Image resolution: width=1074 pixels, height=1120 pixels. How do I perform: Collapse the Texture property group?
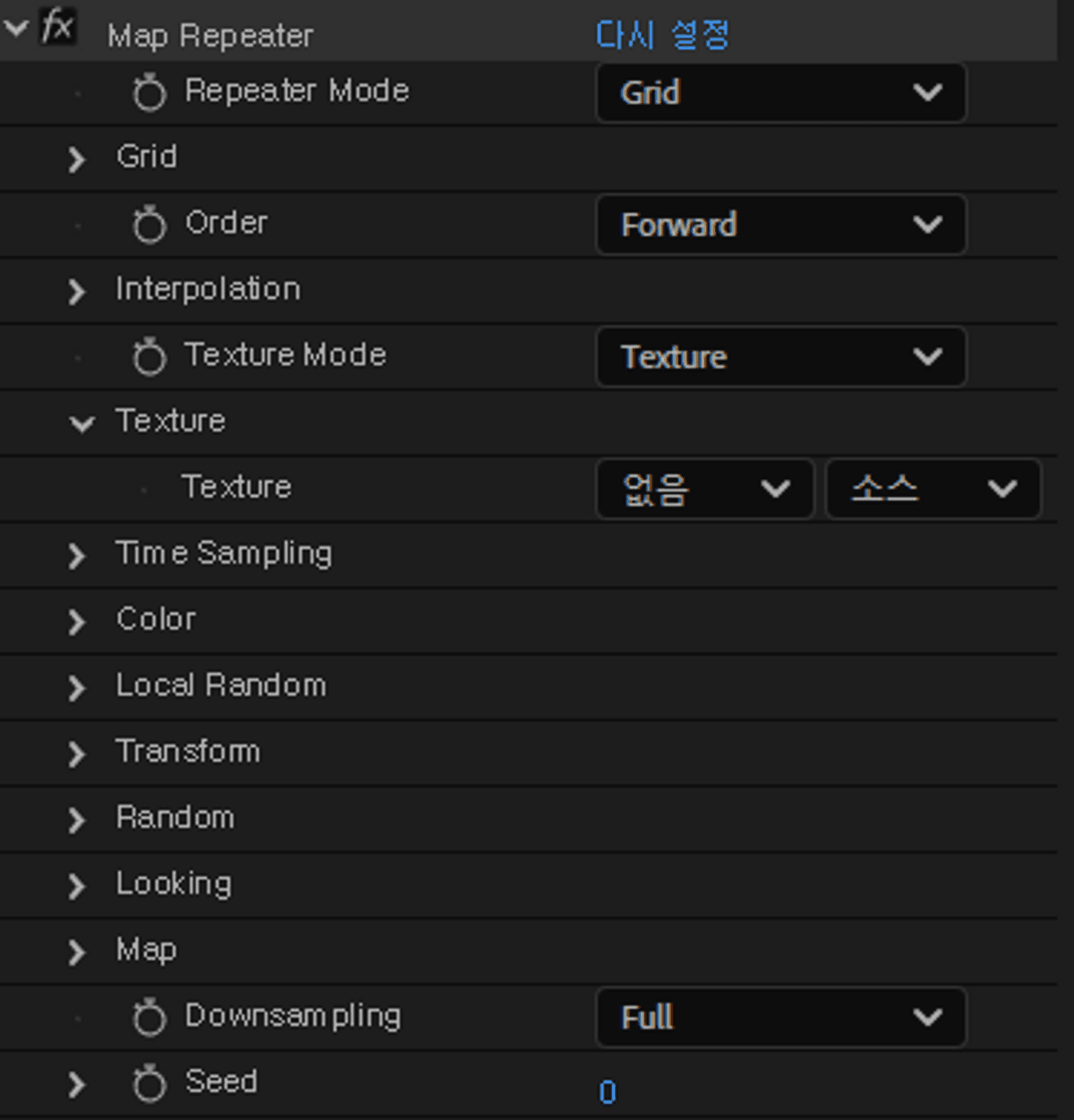point(81,423)
